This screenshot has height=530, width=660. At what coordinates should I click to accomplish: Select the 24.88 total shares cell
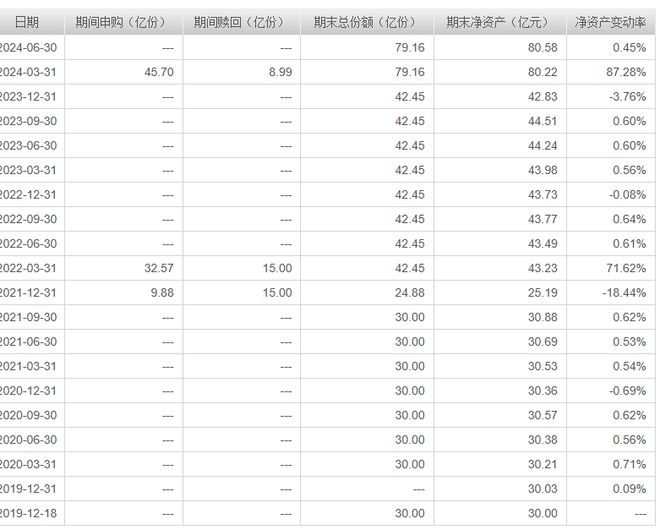click(x=410, y=293)
